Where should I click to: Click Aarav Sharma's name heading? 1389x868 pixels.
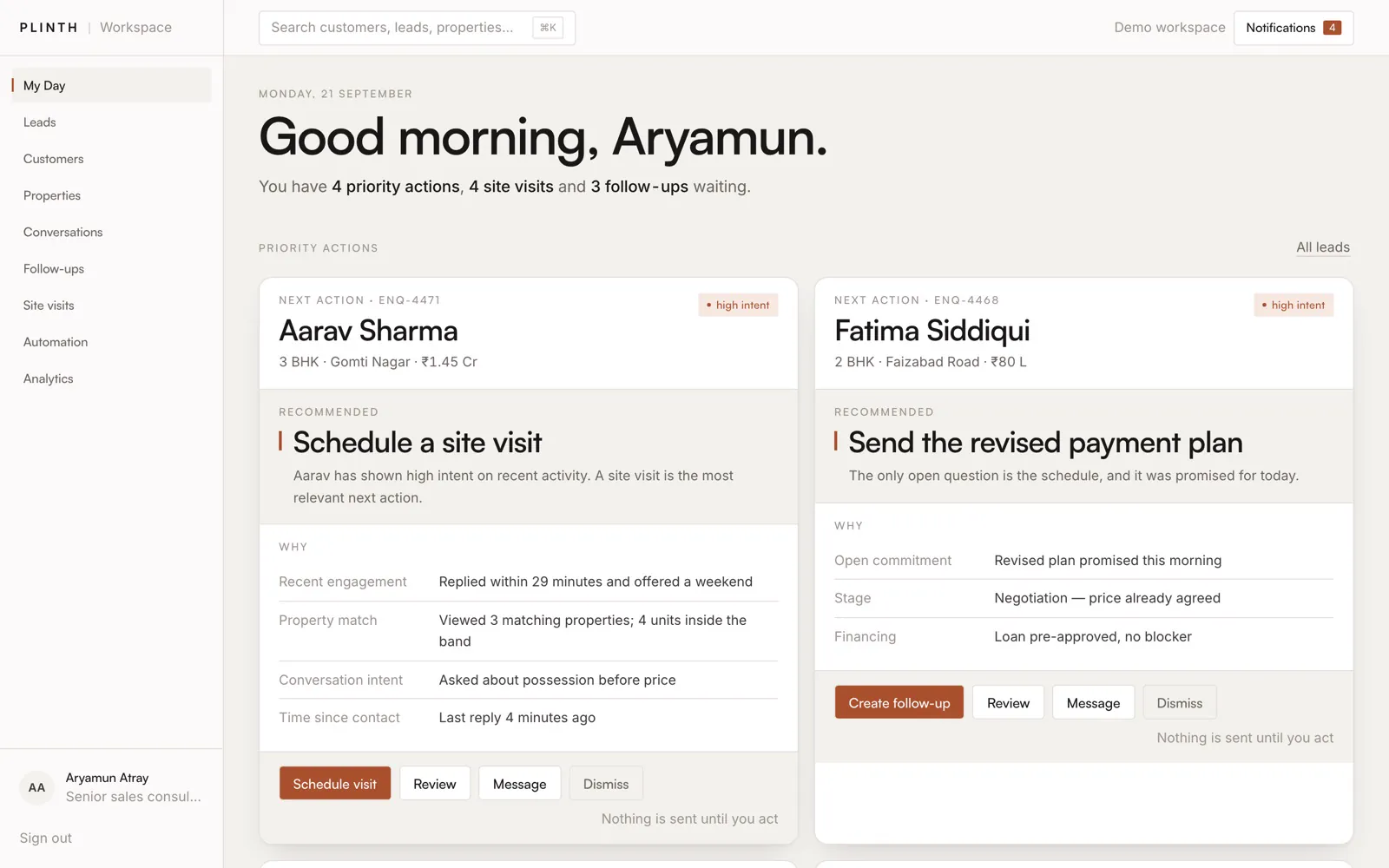click(x=368, y=331)
